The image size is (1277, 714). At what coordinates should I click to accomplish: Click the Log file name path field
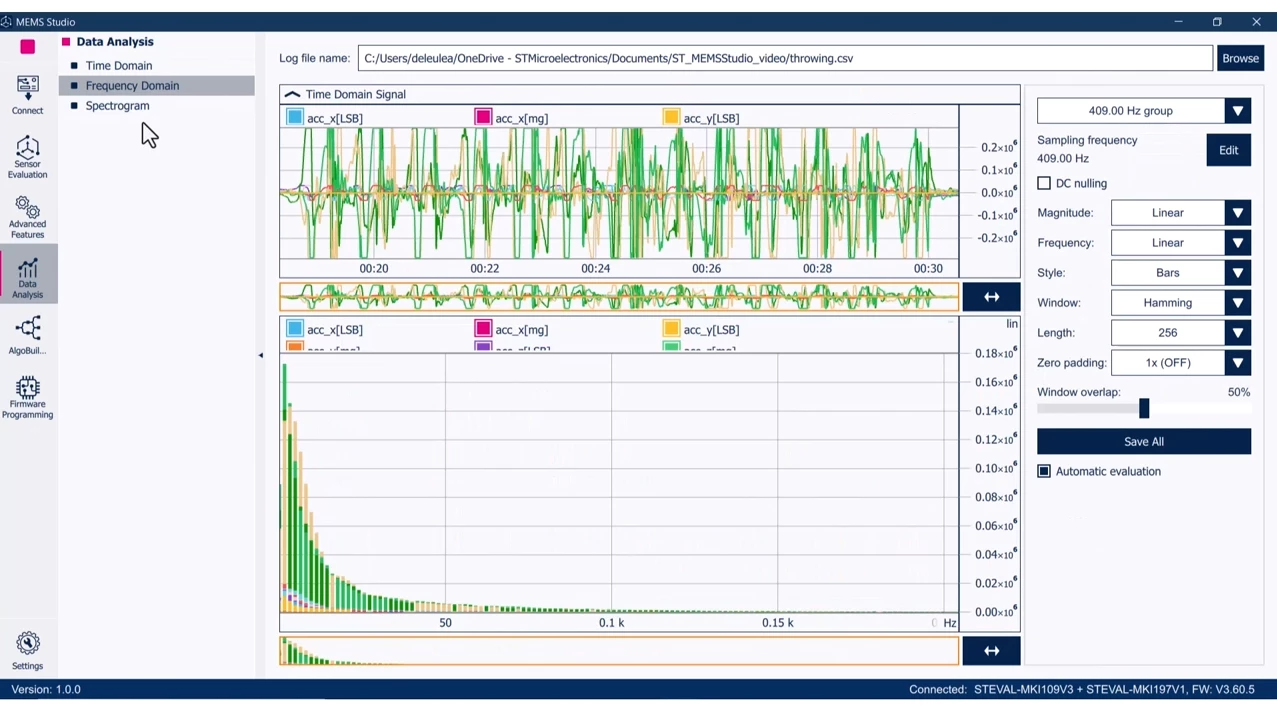coord(785,58)
